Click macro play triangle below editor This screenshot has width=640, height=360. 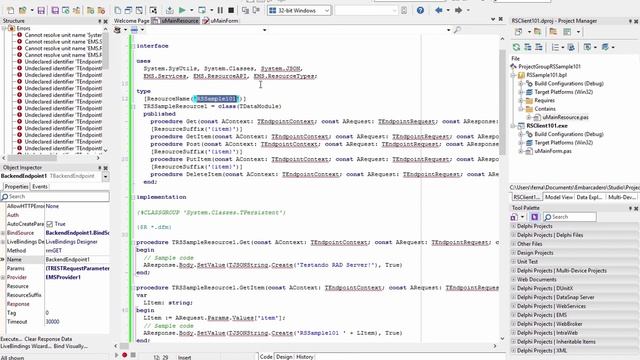(117, 355)
